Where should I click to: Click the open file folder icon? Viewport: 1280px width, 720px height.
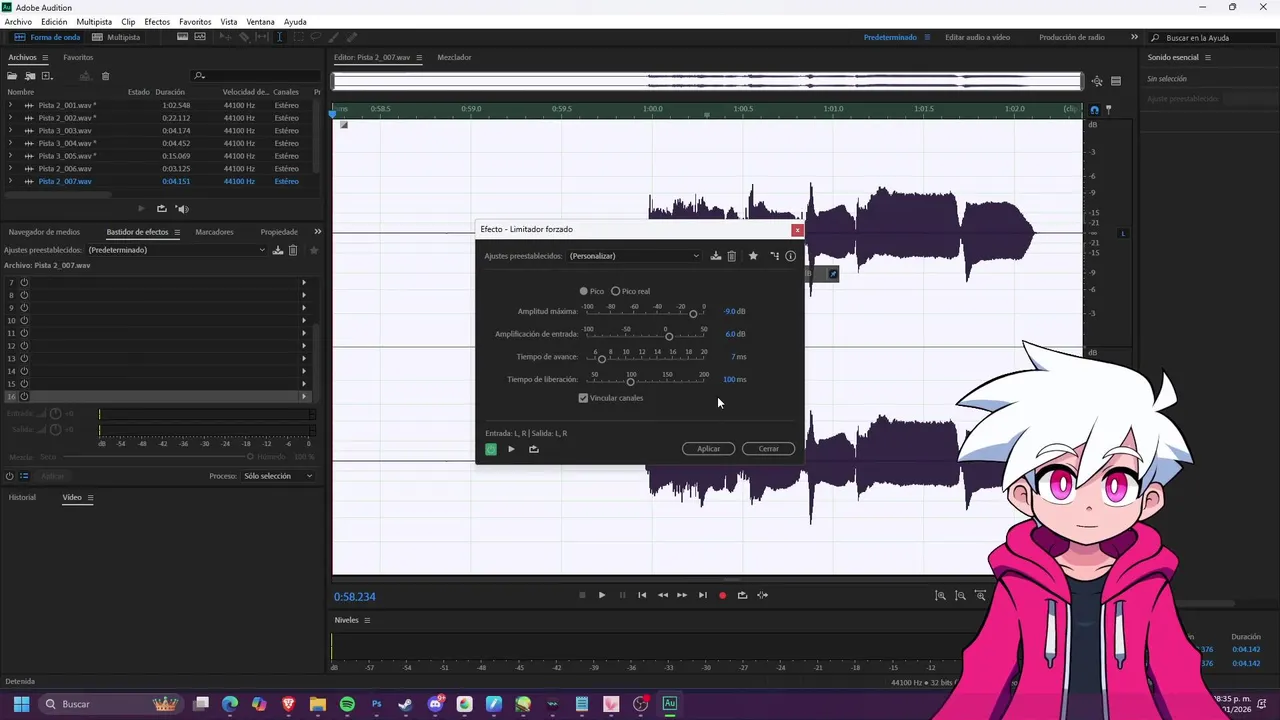[14, 76]
